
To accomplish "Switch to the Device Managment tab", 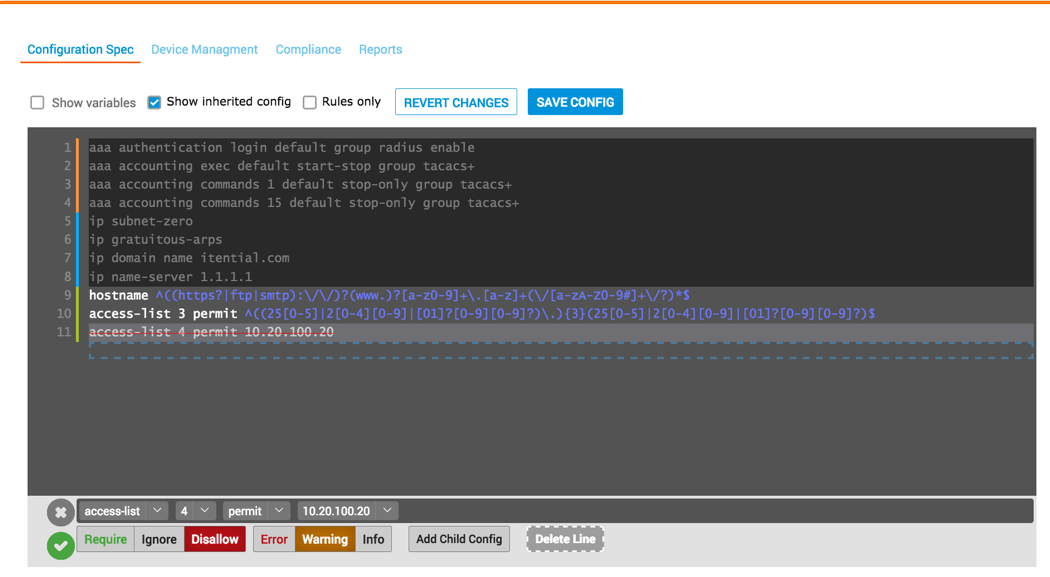I will pos(204,49).
